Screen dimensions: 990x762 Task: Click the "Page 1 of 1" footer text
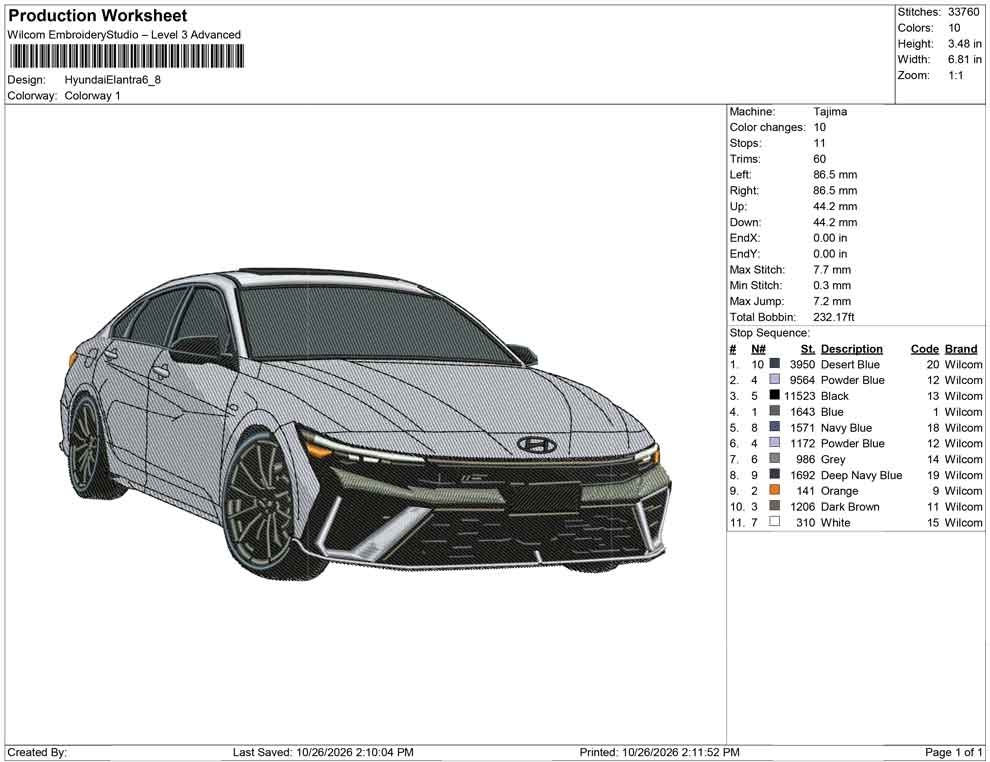coord(953,752)
